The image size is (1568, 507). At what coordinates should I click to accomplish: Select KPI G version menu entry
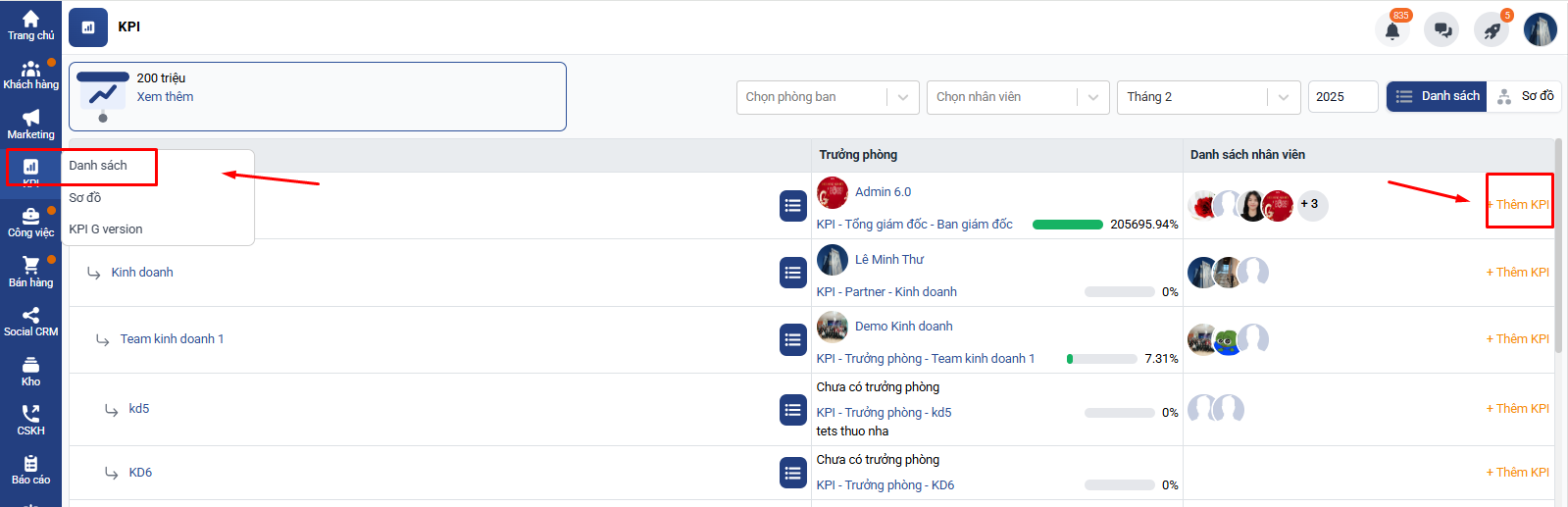(106, 228)
